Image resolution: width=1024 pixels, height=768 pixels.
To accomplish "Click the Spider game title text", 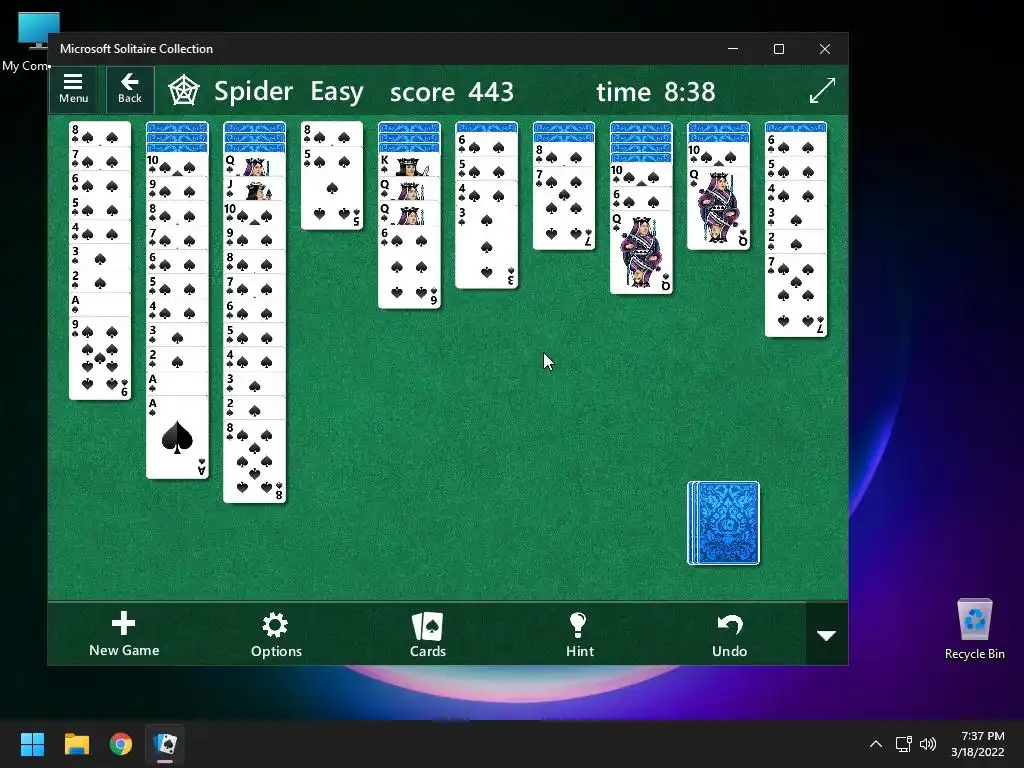I will pos(253,91).
